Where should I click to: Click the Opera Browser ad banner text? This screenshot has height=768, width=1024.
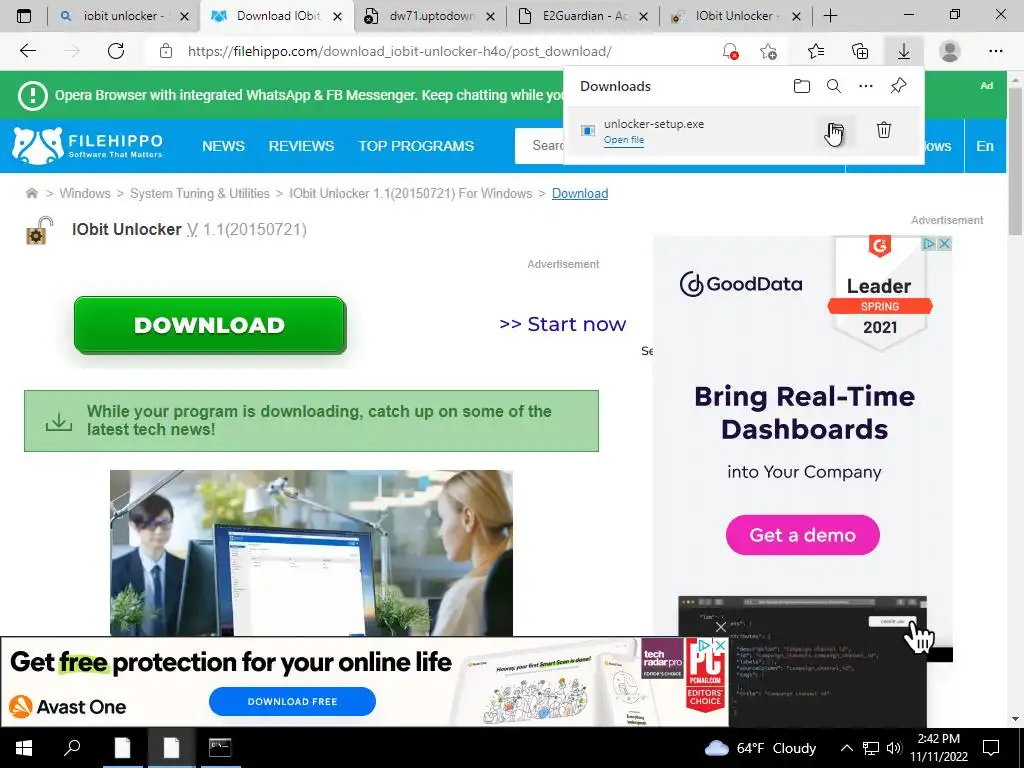coord(309,95)
